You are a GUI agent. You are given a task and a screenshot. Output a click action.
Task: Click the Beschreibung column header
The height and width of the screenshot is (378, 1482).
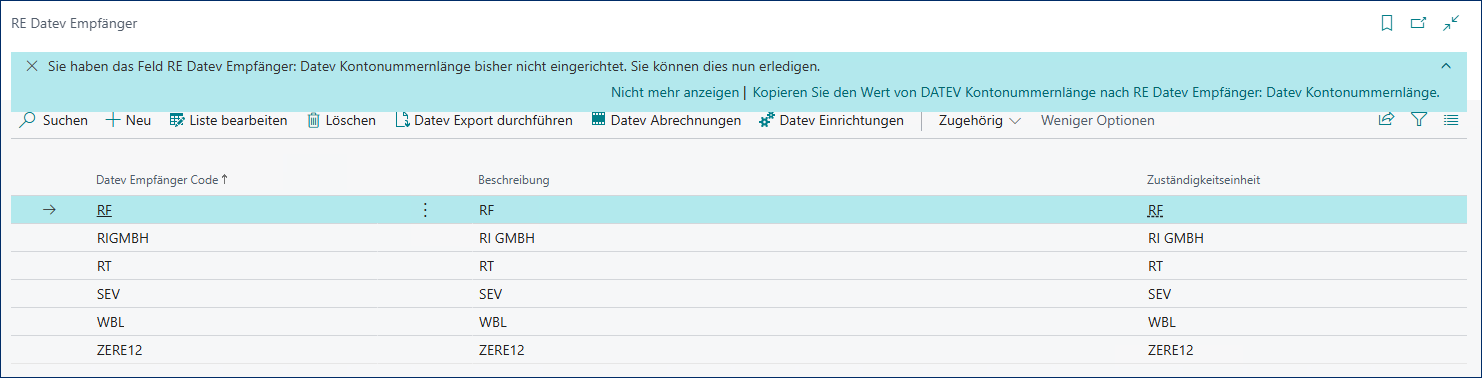tap(513, 180)
